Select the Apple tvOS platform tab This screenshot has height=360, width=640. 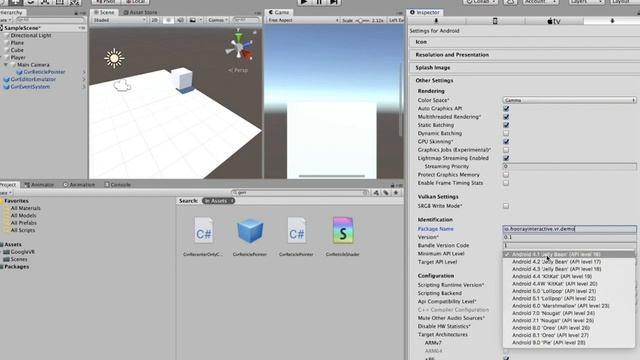coord(554,21)
